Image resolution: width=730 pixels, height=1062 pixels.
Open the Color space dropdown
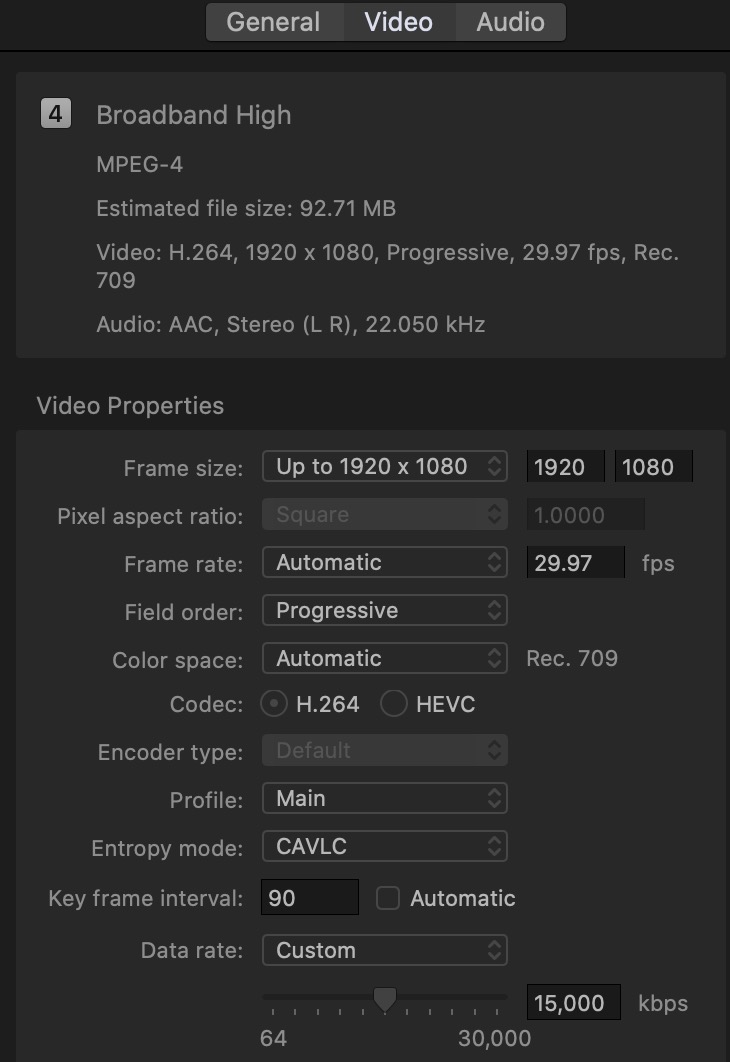pos(384,658)
